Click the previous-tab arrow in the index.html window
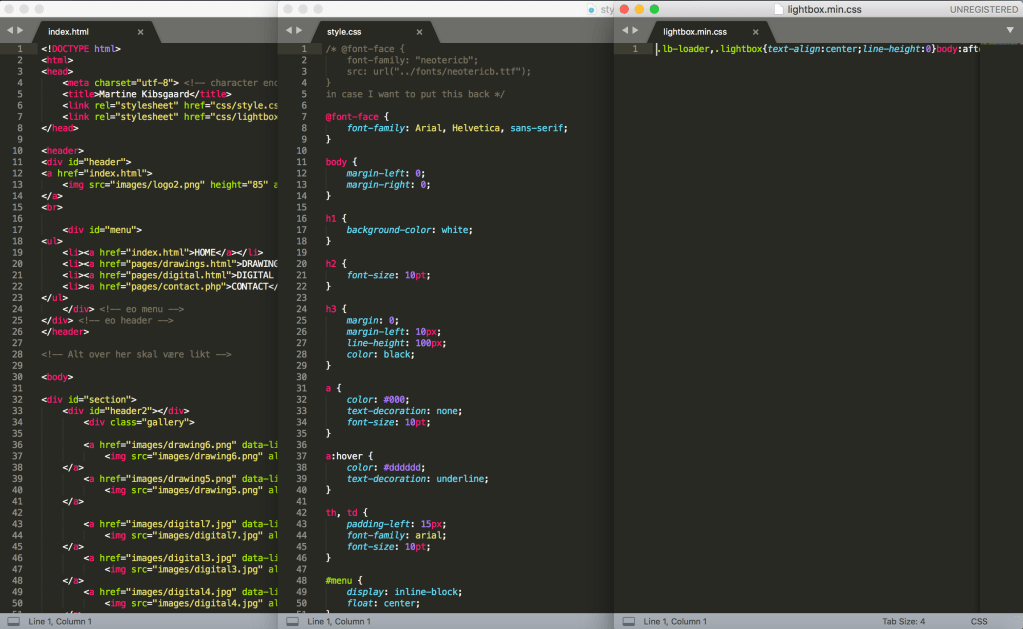Viewport: 1023px width, 629px height. pyautogui.click(x=8, y=31)
